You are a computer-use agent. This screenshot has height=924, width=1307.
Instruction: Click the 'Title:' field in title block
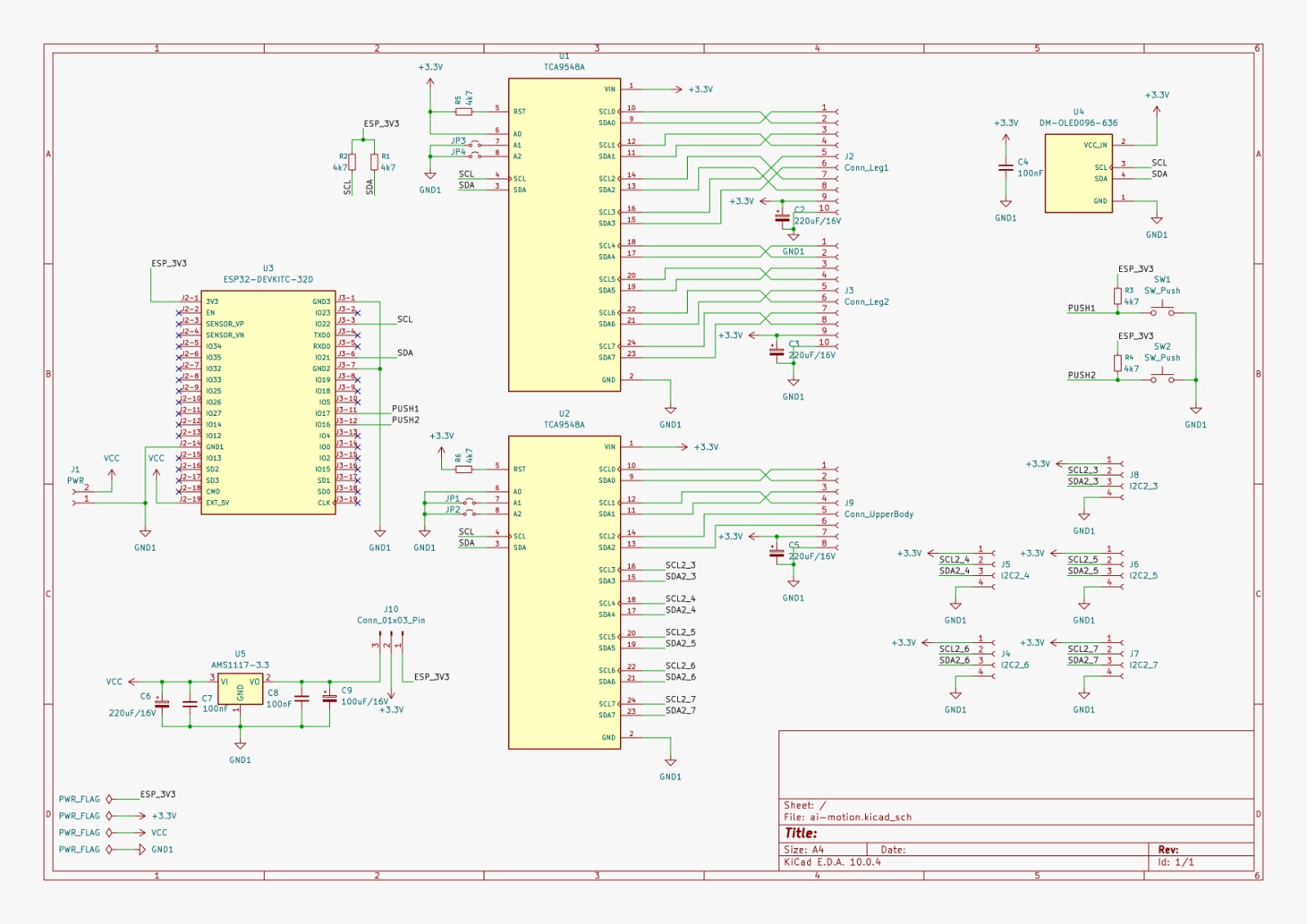(801, 833)
